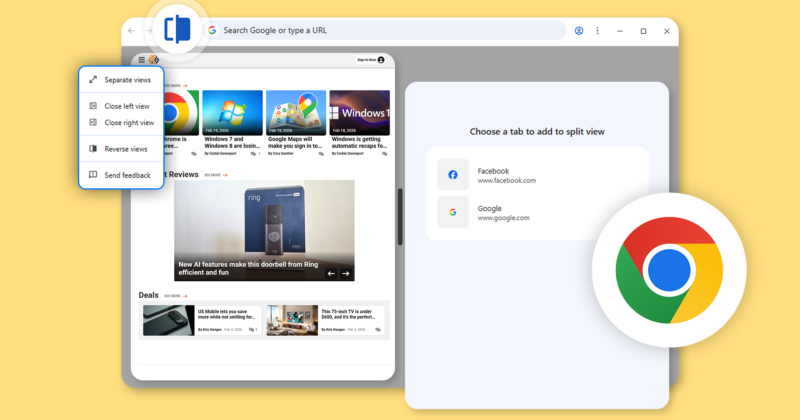Image resolution: width=800 pixels, height=420 pixels.
Task: Click the split view divider handle
Action: 400,217
